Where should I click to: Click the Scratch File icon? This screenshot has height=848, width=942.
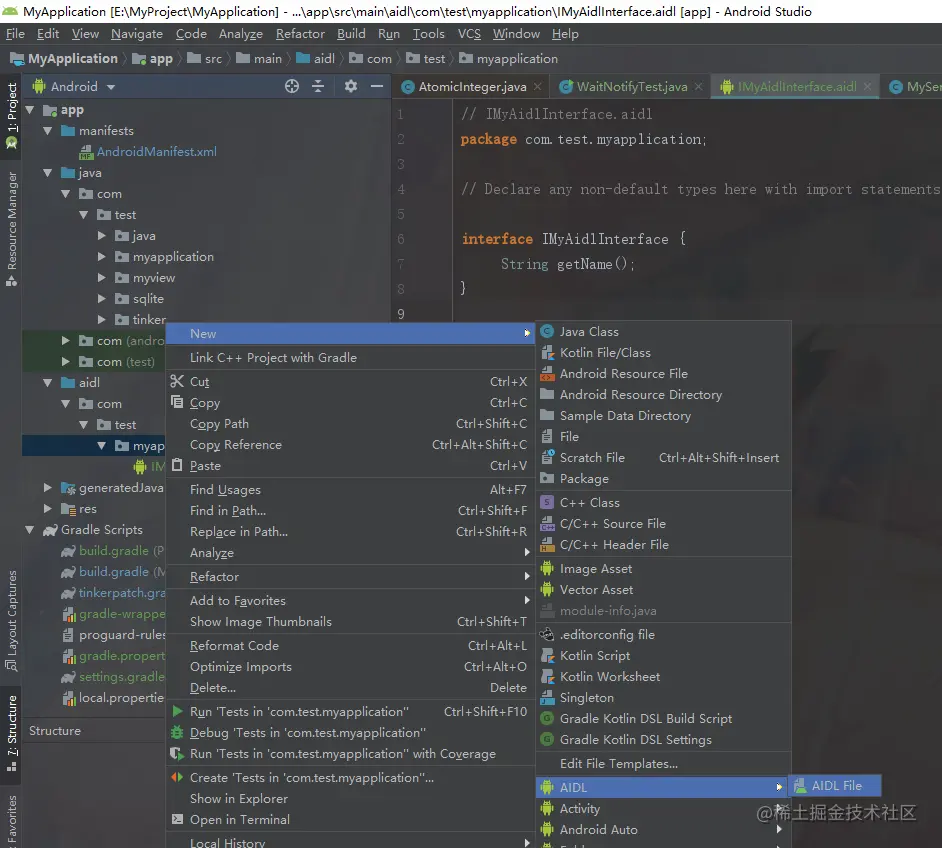click(547, 458)
